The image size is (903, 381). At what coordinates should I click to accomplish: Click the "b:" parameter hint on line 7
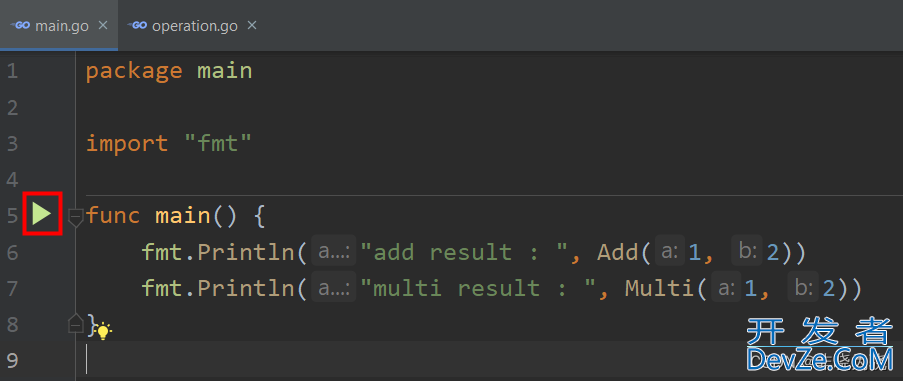pos(803,288)
